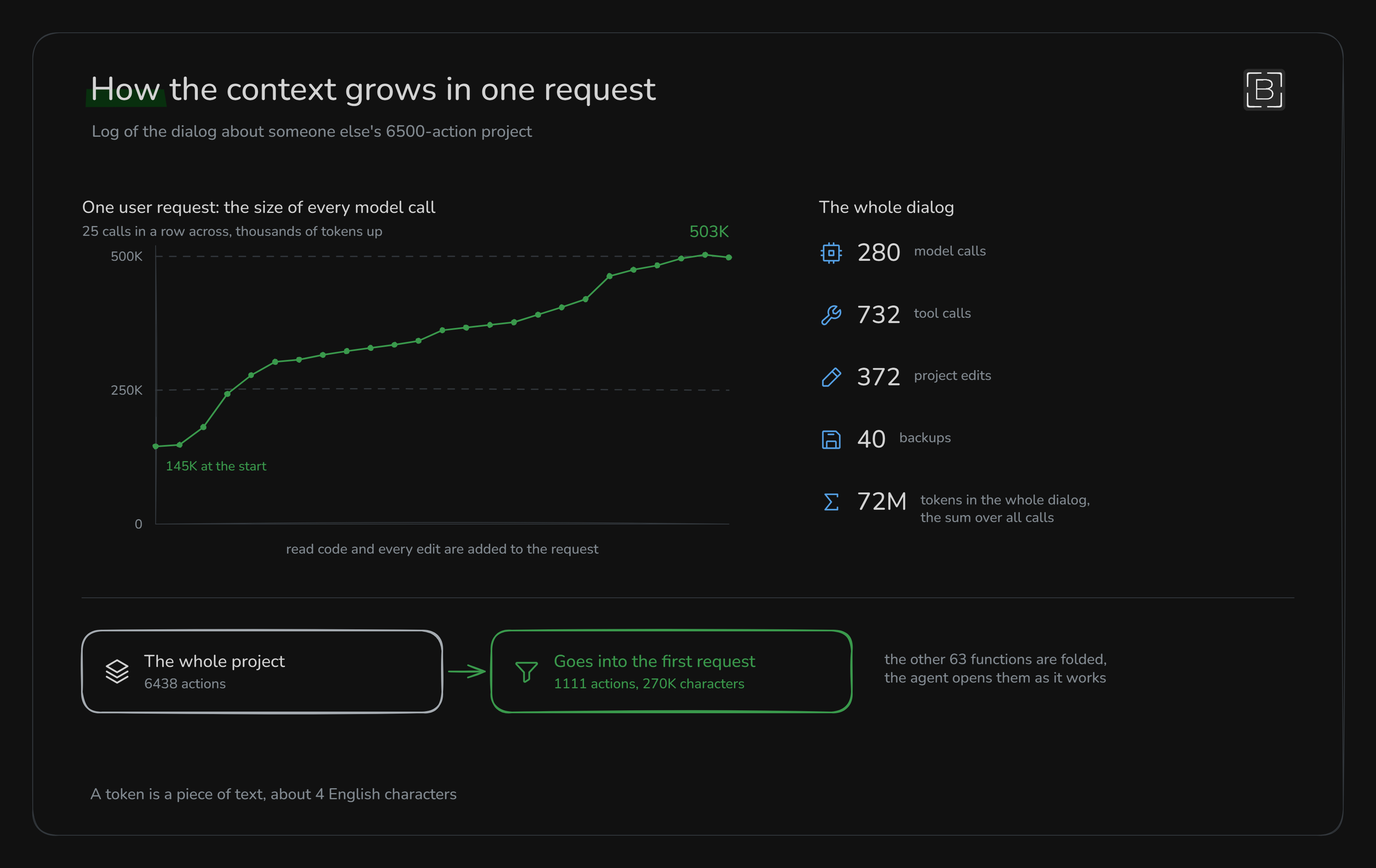The height and width of the screenshot is (868, 1376).
Task: Select 'The whole project' card
Action: pyautogui.click(x=262, y=671)
